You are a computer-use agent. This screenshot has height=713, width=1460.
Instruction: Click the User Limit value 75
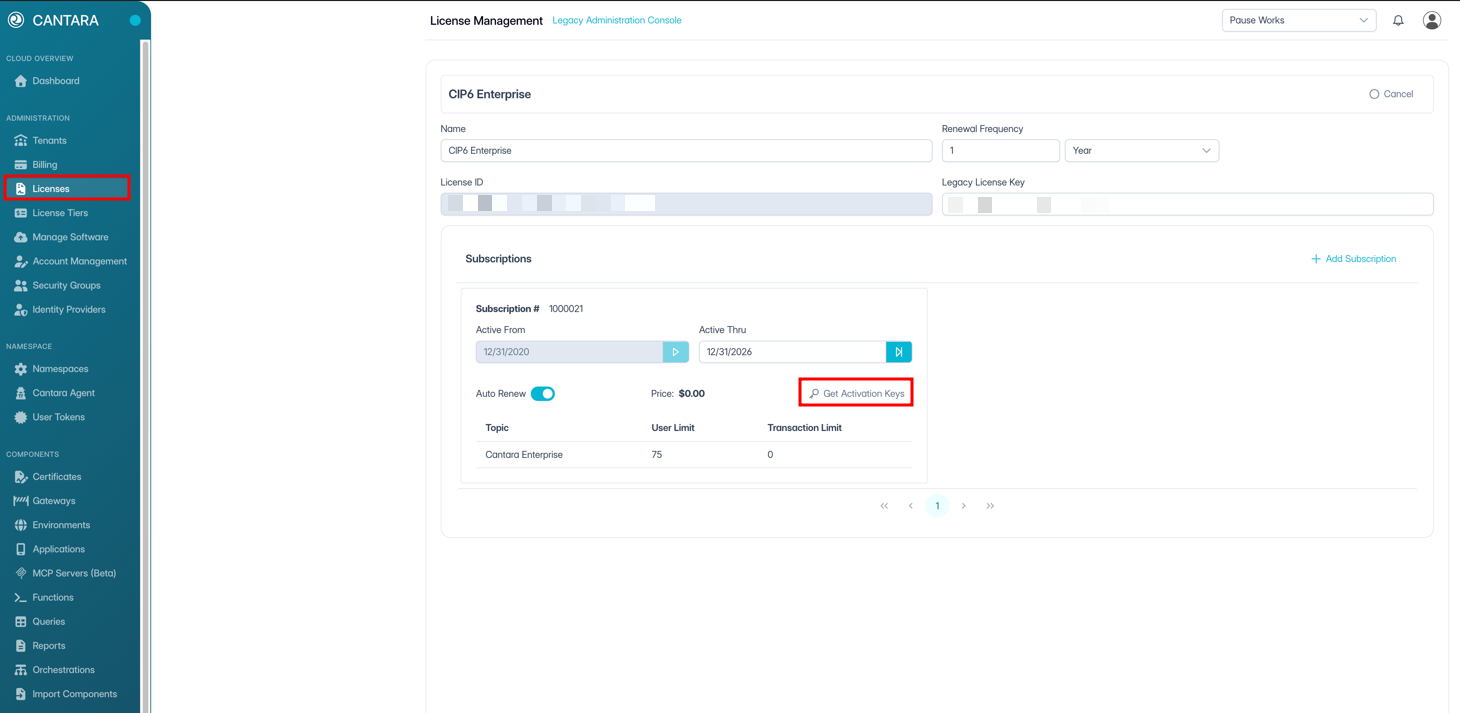pos(657,455)
